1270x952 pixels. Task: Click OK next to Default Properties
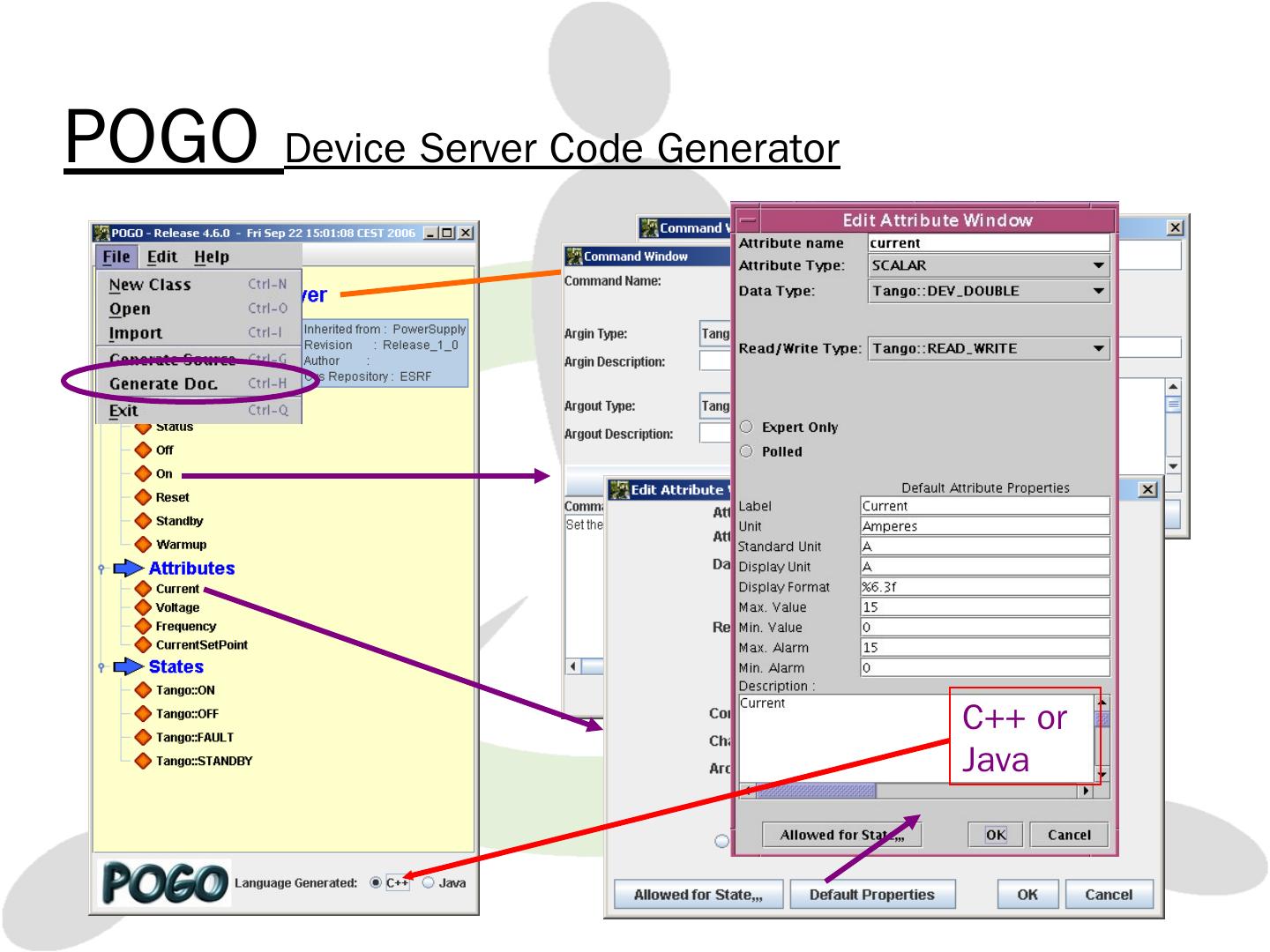[x=1027, y=895]
